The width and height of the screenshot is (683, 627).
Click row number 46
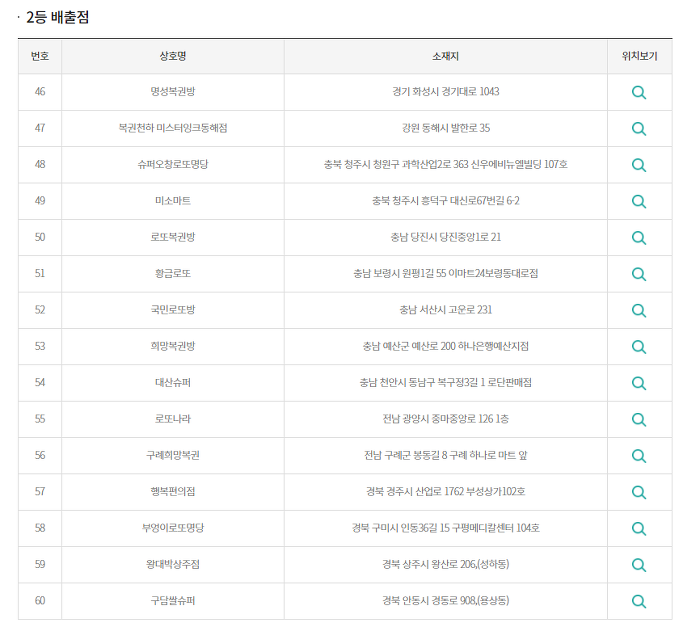(x=40, y=92)
